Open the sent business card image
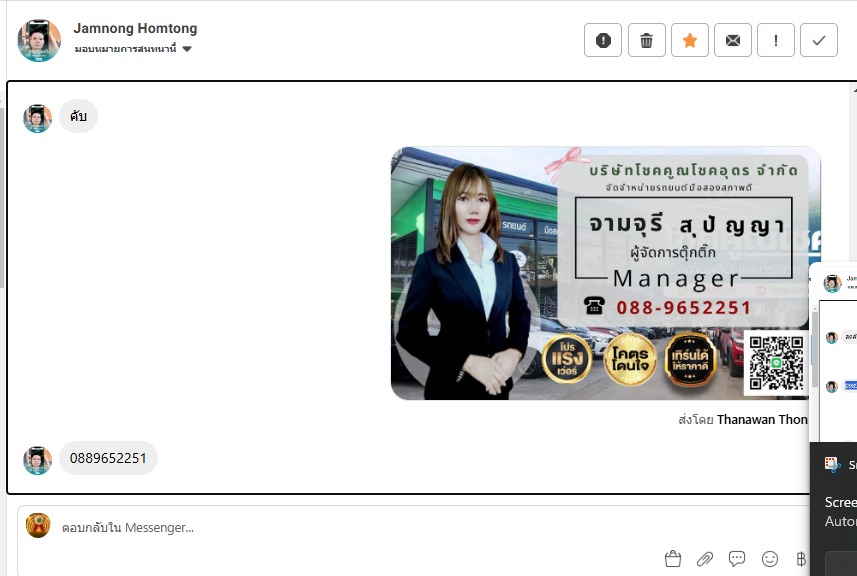 click(x=606, y=273)
